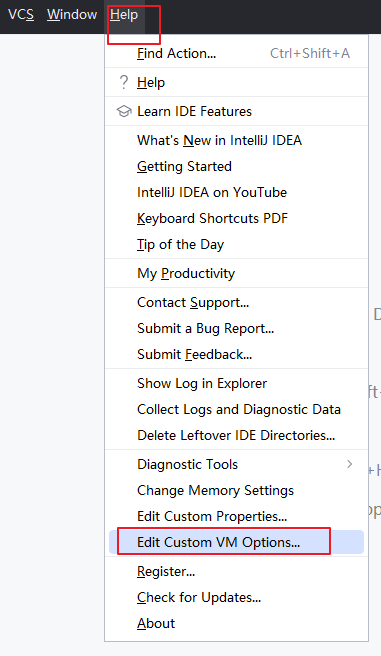Click the question mark Help icon

tap(123, 82)
